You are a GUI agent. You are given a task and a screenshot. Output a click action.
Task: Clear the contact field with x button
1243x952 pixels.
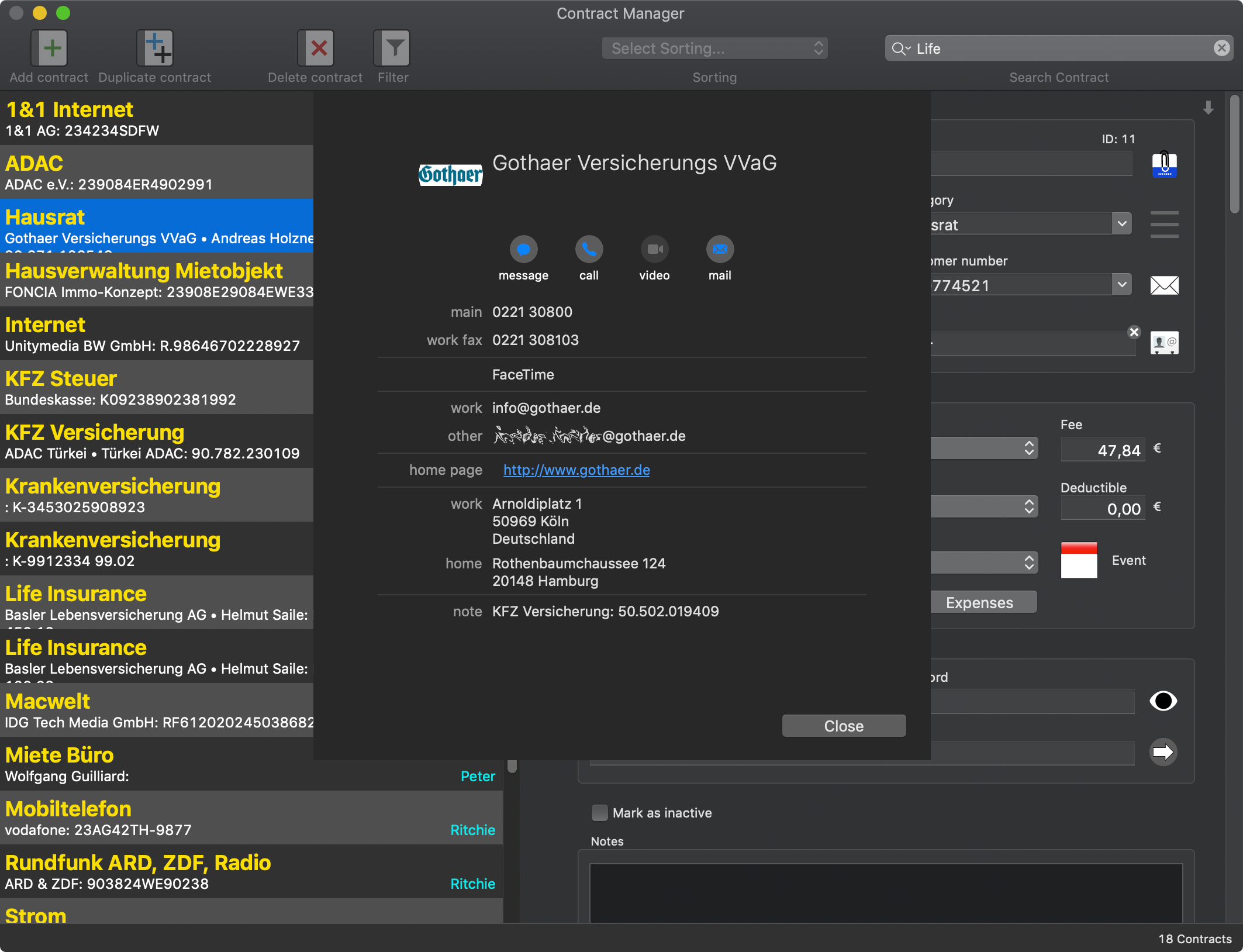(1134, 332)
